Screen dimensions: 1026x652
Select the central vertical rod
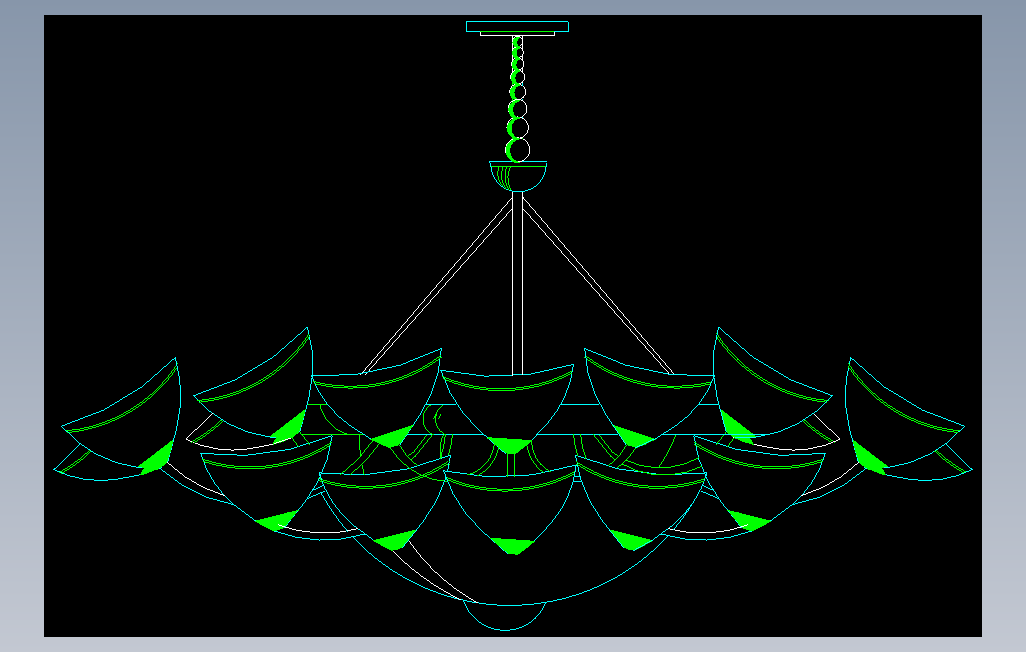pos(518,283)
